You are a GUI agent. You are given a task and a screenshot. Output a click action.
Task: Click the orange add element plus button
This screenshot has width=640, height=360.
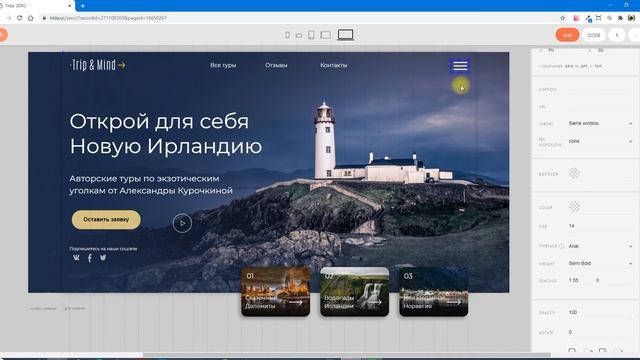point(2,35)
